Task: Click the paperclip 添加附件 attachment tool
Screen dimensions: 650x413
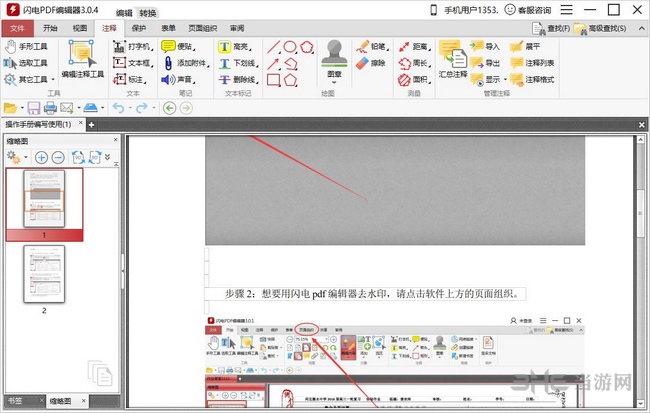Action: point(185,63)
